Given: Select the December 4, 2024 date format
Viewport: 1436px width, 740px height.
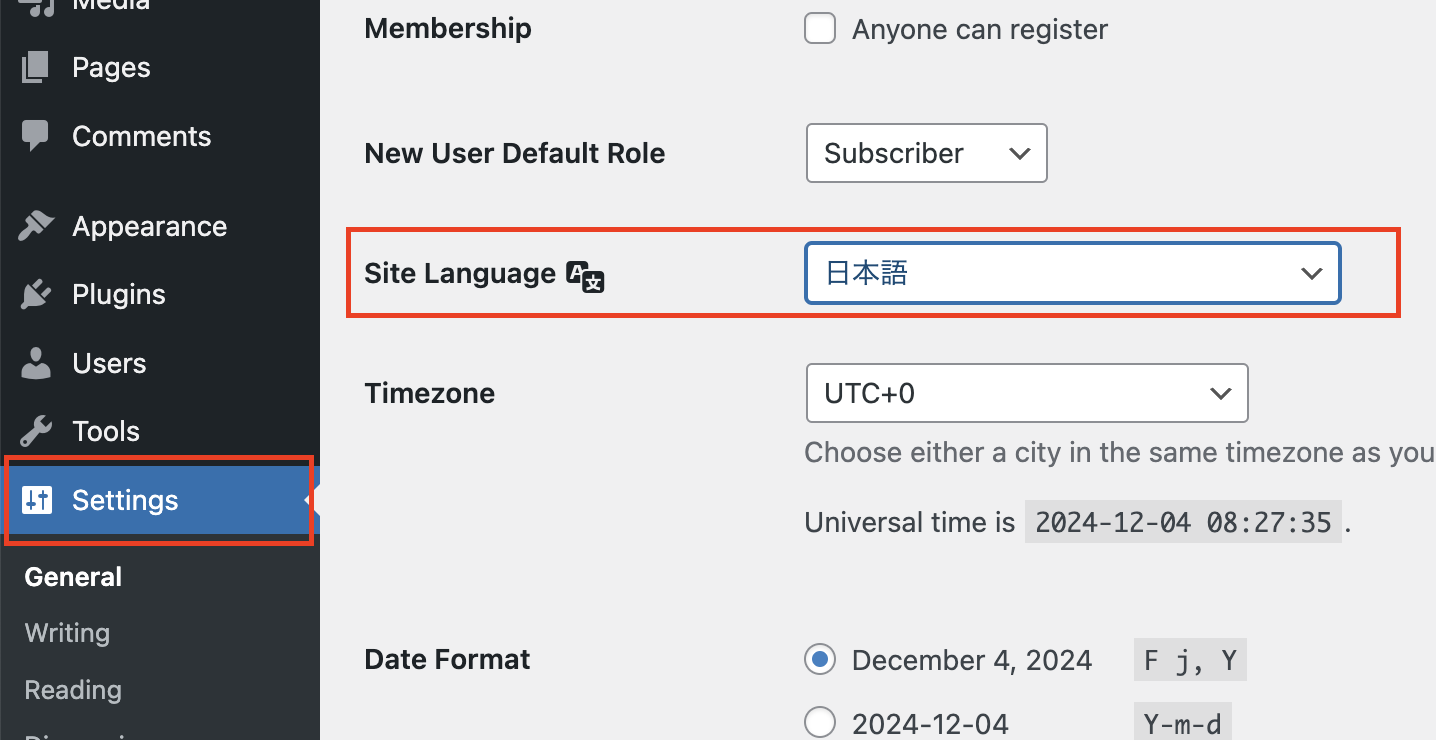Looking at the screenshot, I should (x=820, y=660).
